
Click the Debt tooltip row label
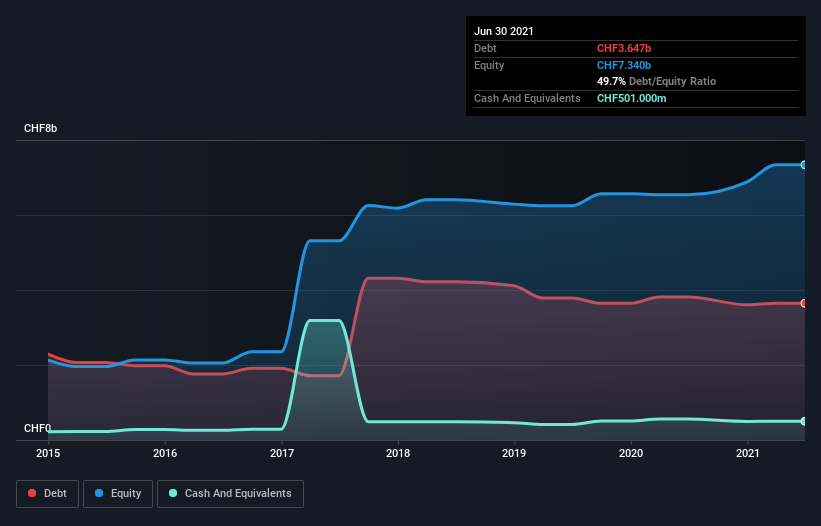485,48
